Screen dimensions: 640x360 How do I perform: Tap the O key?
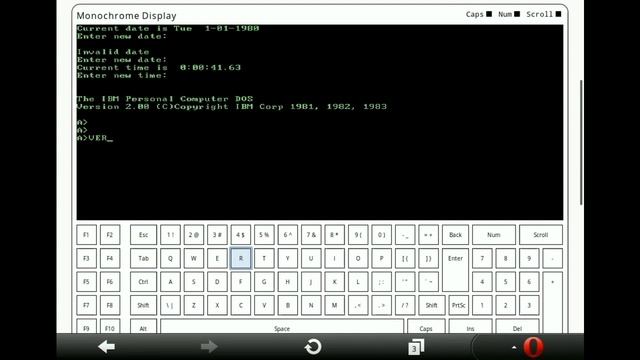358,258
